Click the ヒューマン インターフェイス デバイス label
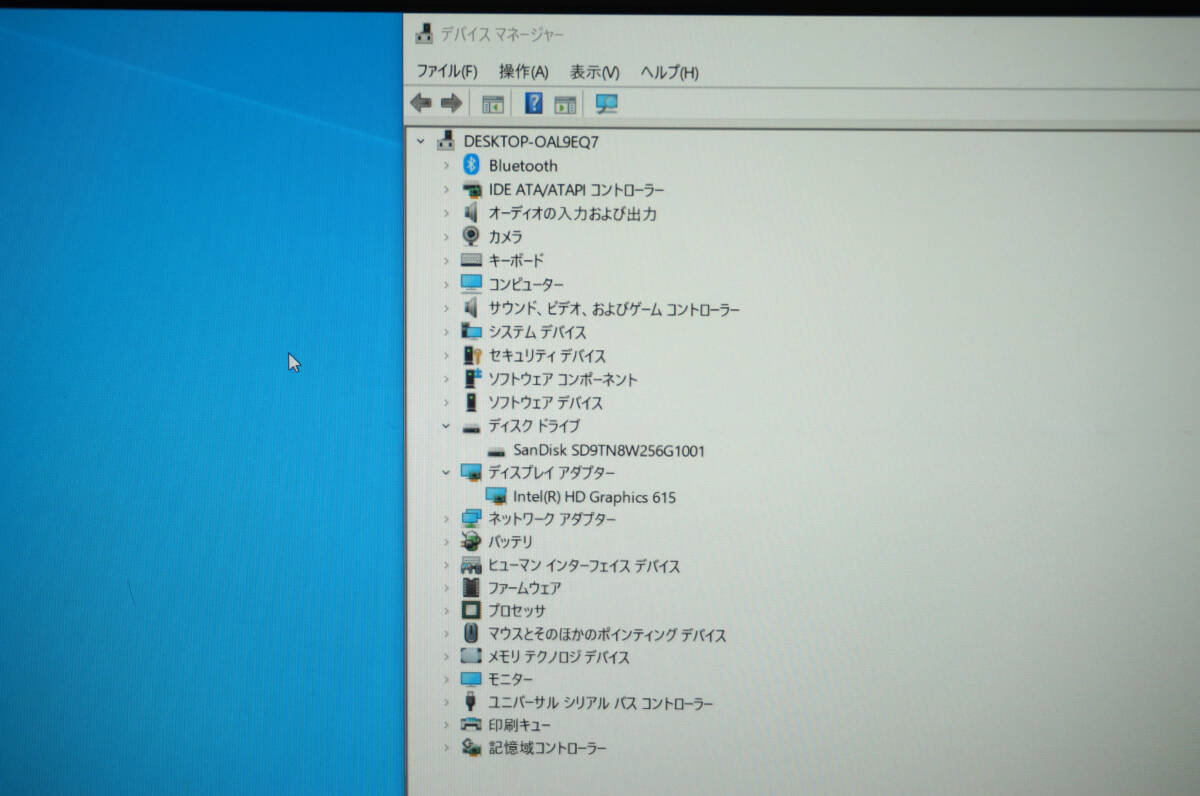The width and height of the screenshot is (1200, 796). [x=584, y=566]
